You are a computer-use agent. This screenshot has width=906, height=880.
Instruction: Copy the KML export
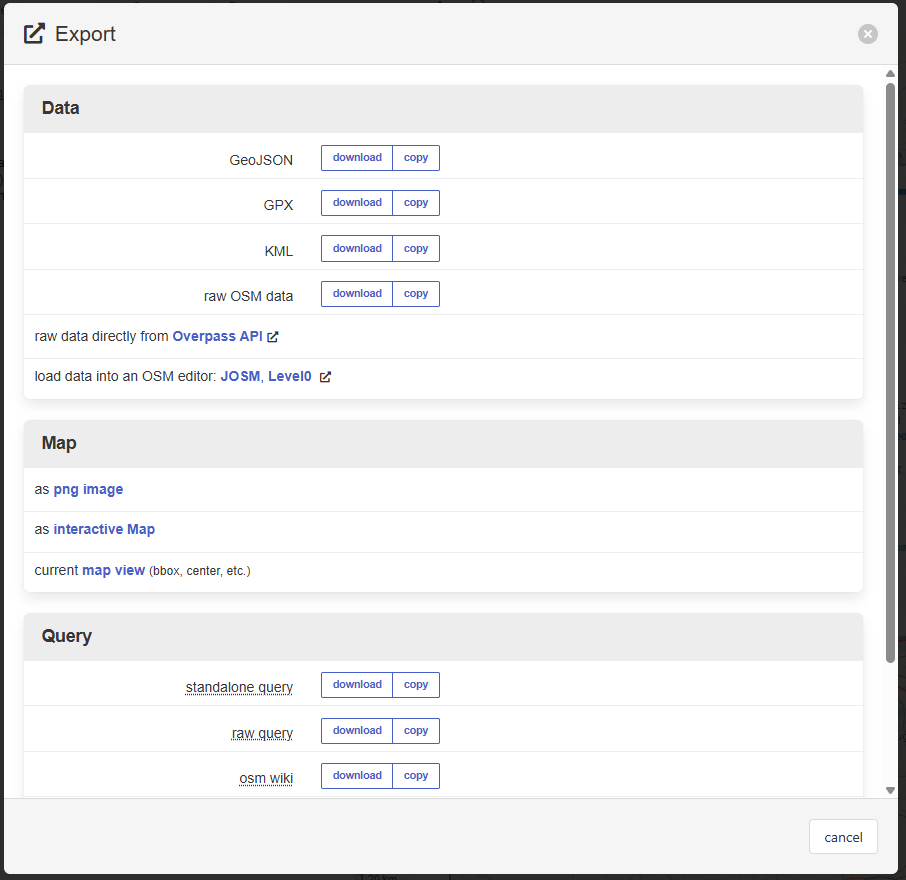click(416, 249)
